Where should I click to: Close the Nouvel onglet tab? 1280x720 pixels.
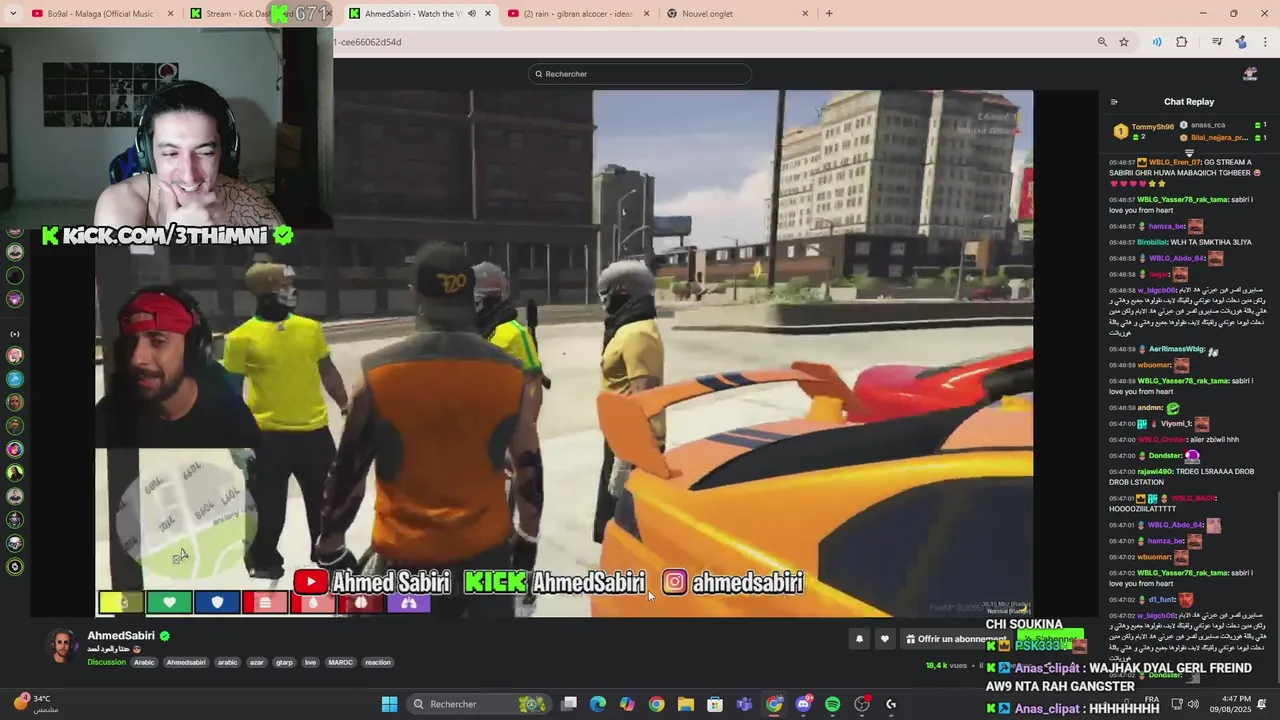click(x=805, y=13)
